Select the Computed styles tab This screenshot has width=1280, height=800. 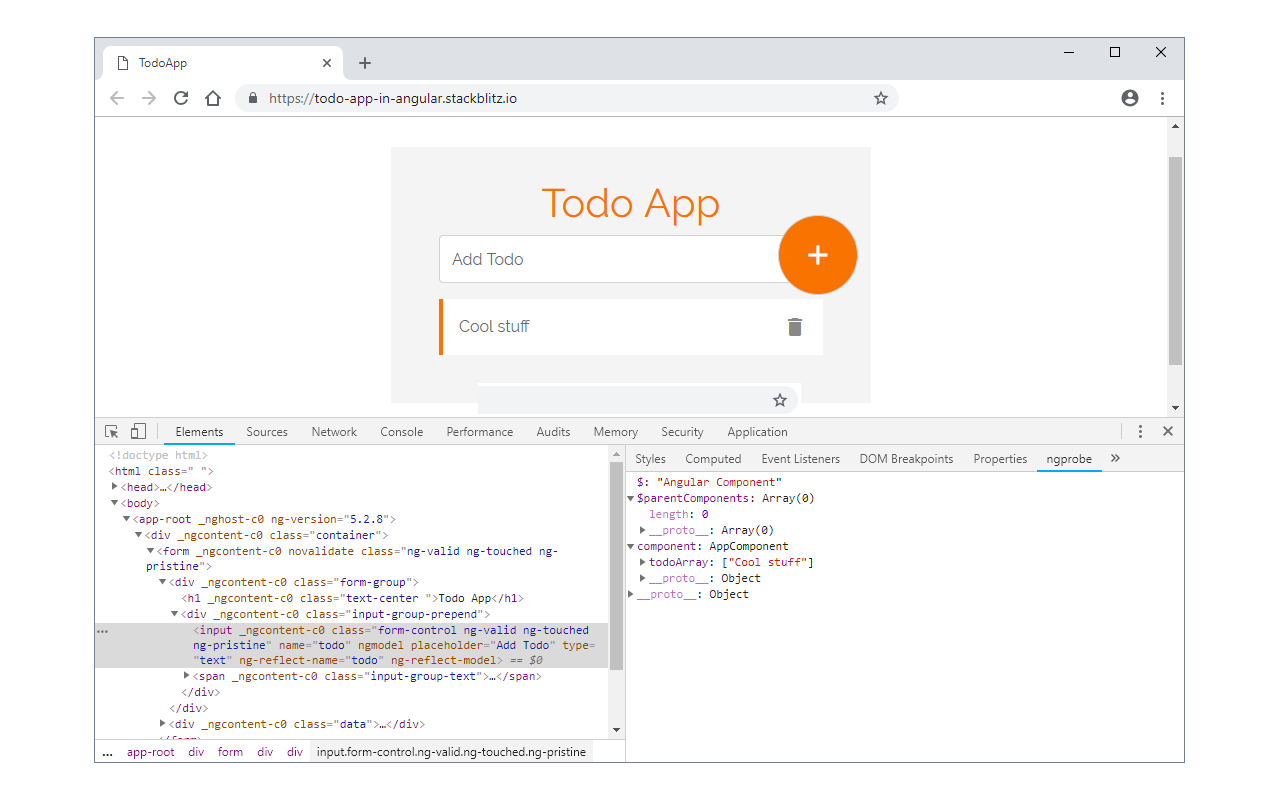[713, 459]
